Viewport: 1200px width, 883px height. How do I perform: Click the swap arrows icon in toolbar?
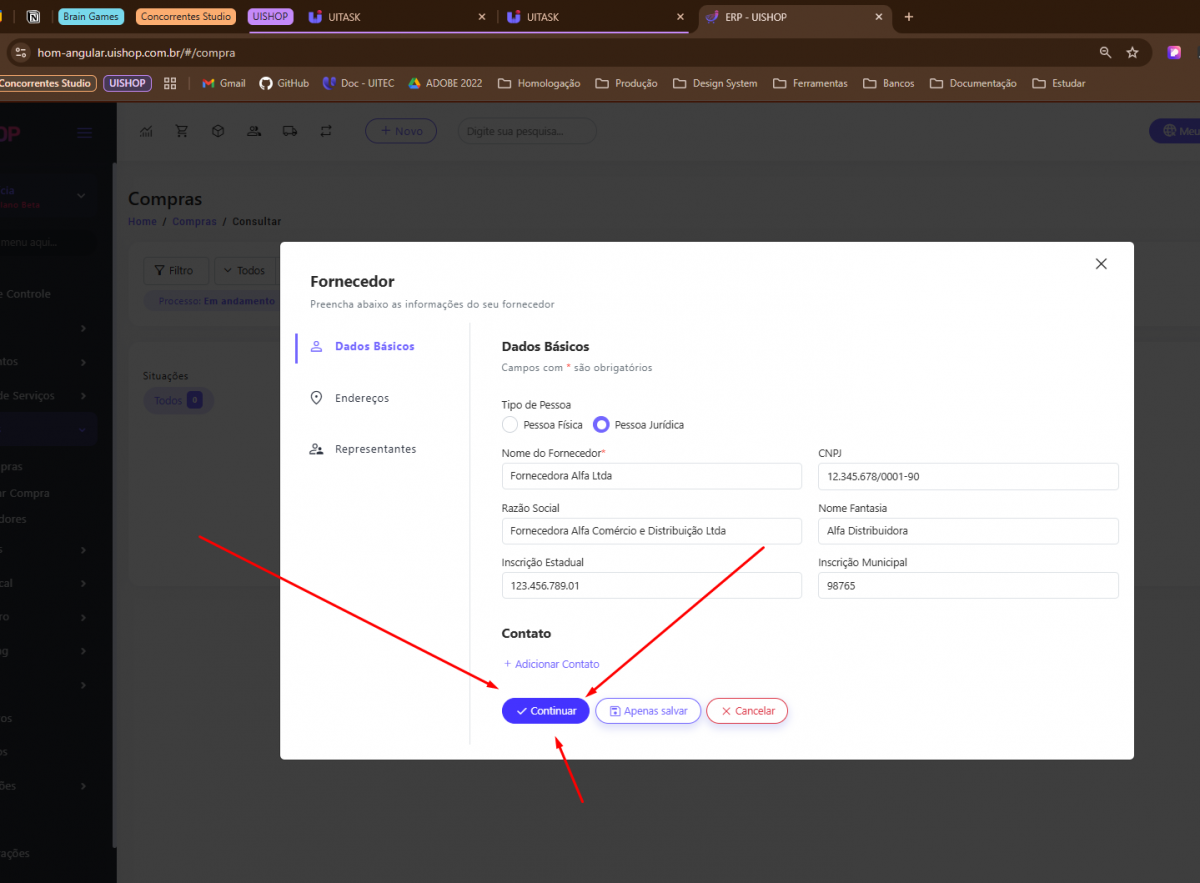[326, 131]
